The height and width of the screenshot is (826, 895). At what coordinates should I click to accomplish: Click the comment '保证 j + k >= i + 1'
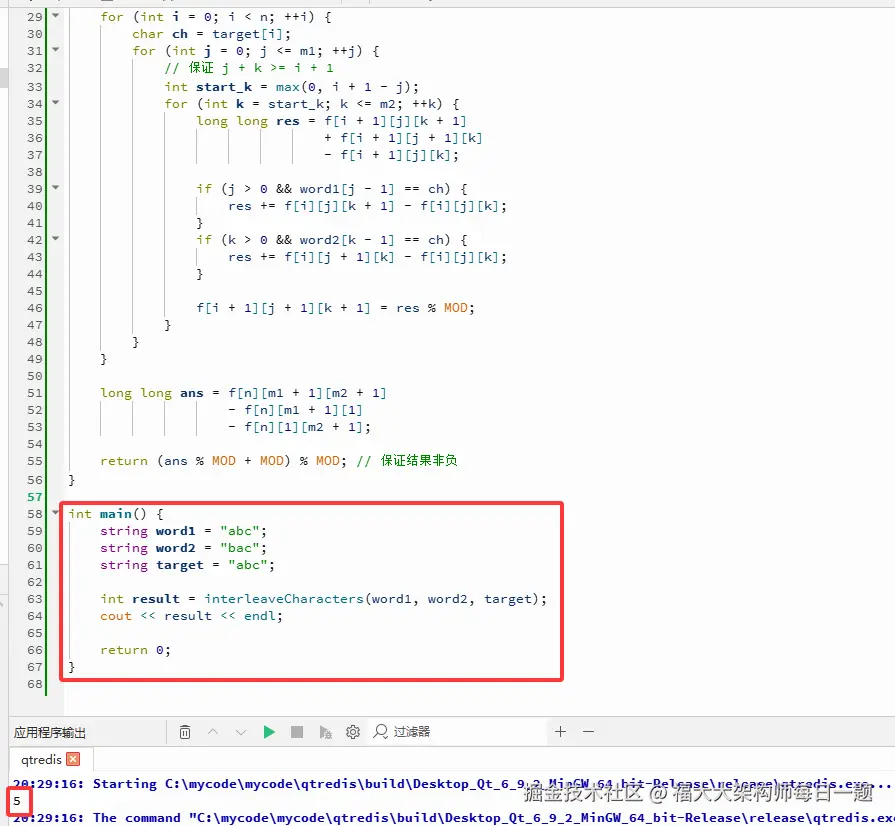[x=249, y=68]
